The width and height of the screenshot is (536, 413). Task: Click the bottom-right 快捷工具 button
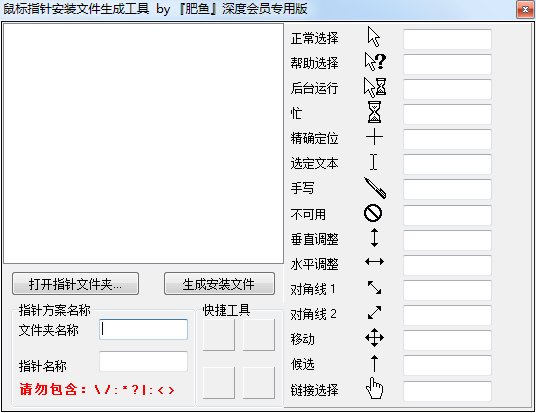259,383
